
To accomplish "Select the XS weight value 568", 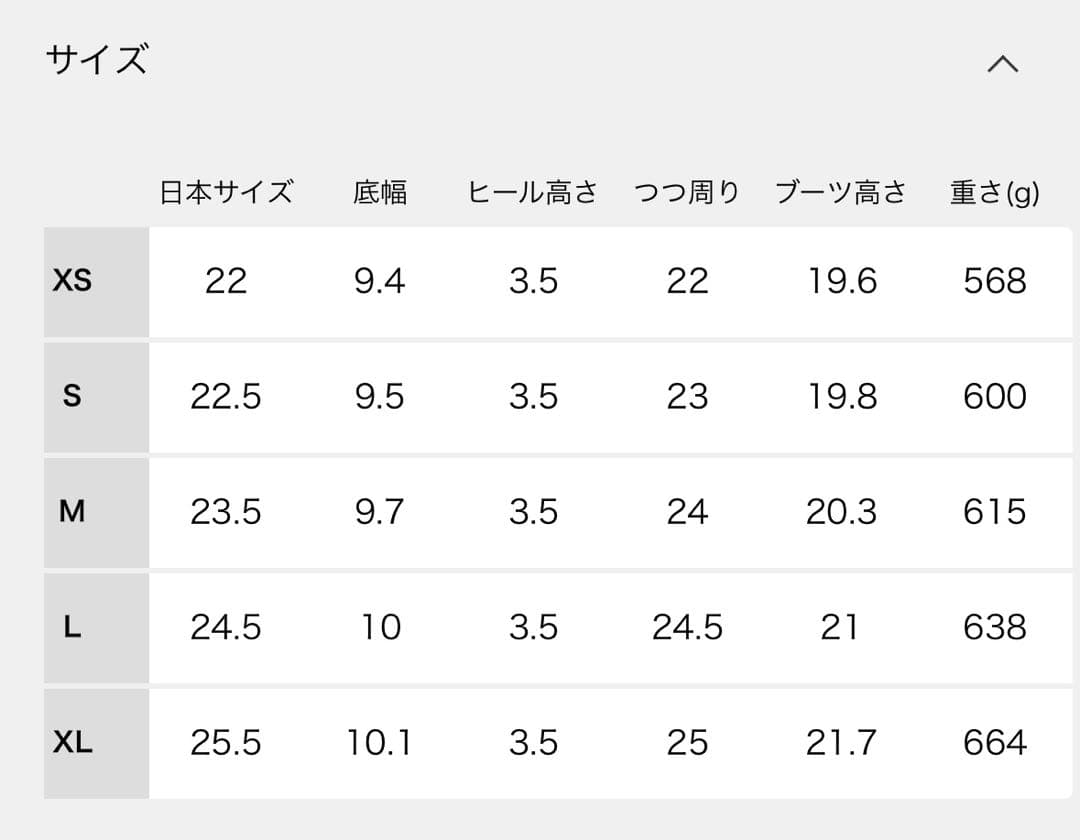I will (995, 281).
